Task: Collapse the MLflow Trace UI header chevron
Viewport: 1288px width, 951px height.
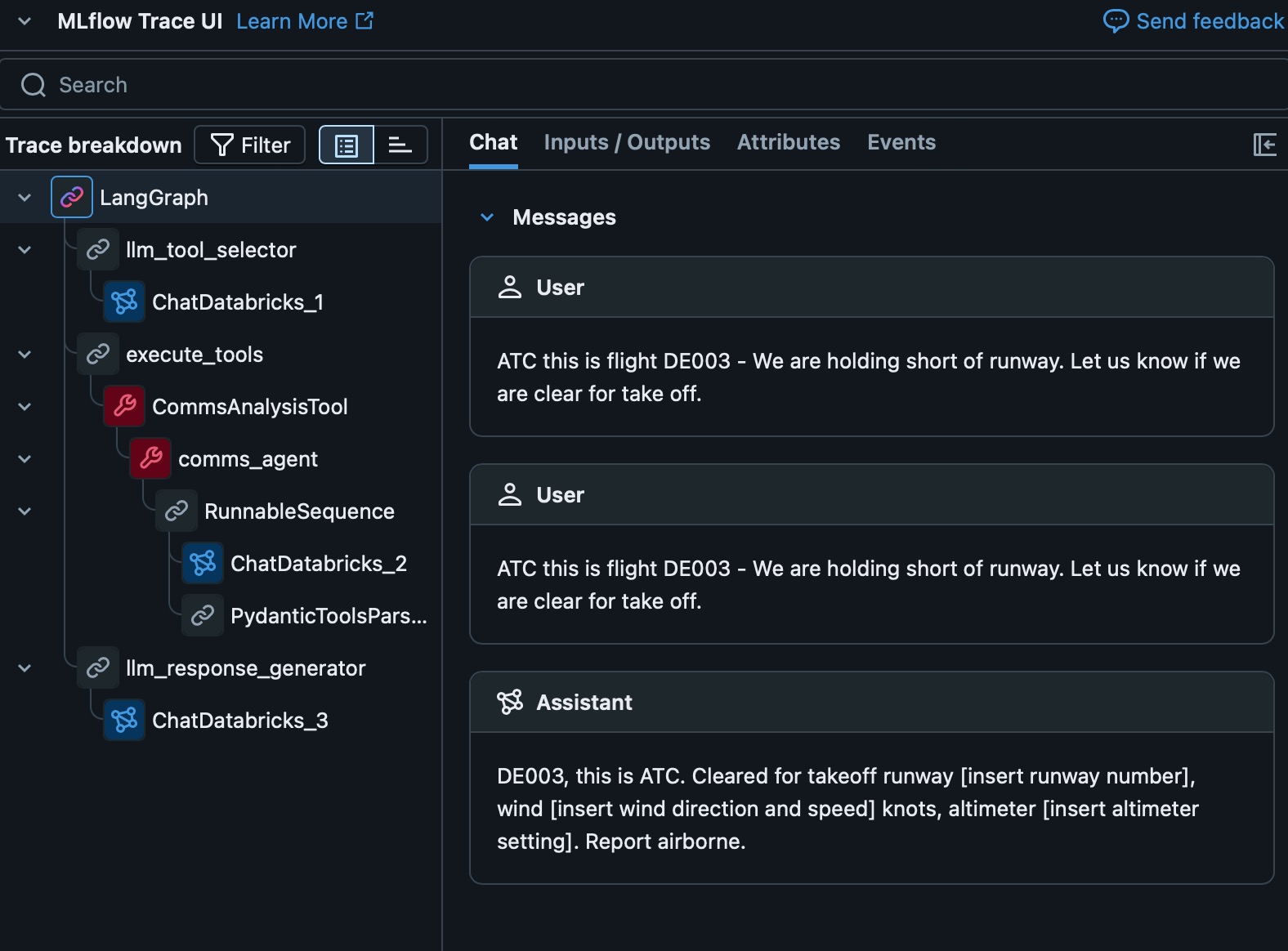Action: [25, 21]
